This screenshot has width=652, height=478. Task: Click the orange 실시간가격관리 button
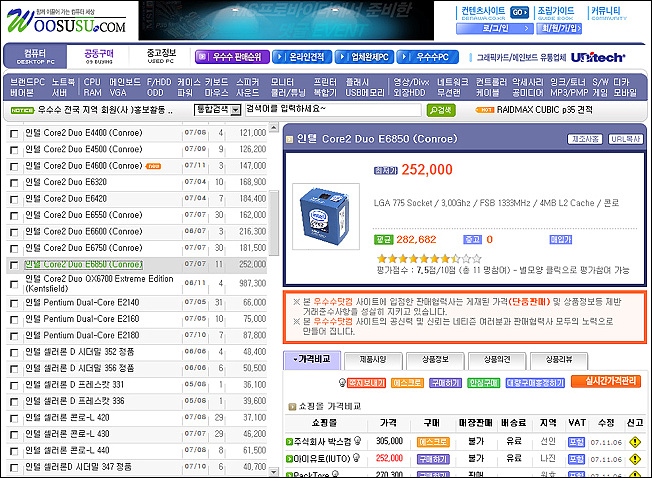[607, 382]
